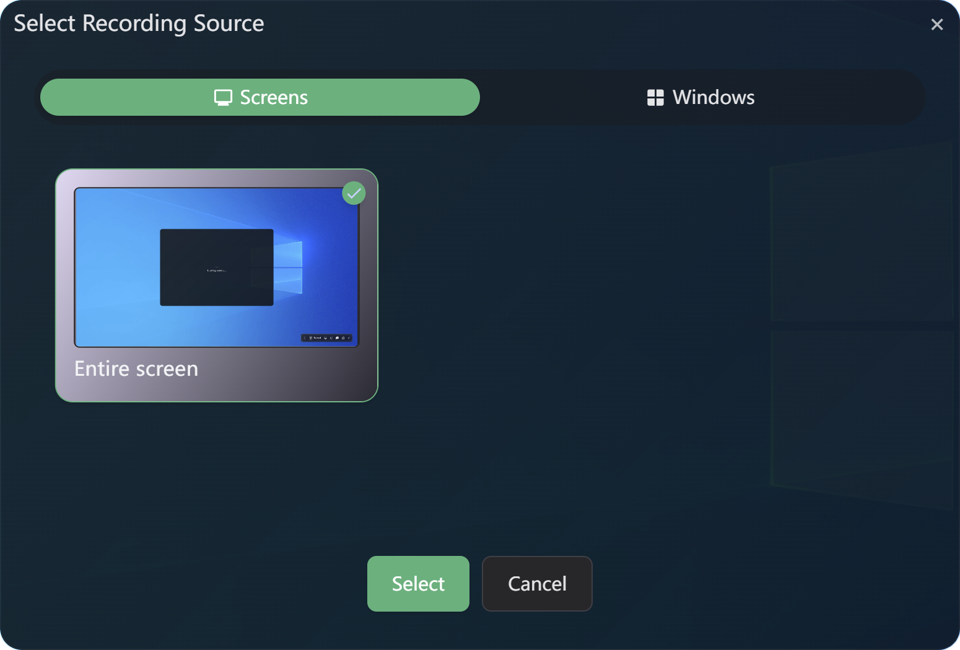Close the dialog with the X icon
The width and height of the screenshot is (960, 650).
click(x=937, y=25)
